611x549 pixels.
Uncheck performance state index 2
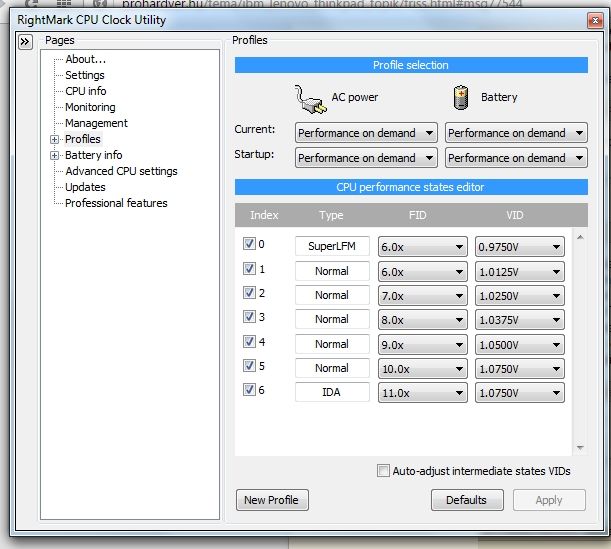coord(249,293)
